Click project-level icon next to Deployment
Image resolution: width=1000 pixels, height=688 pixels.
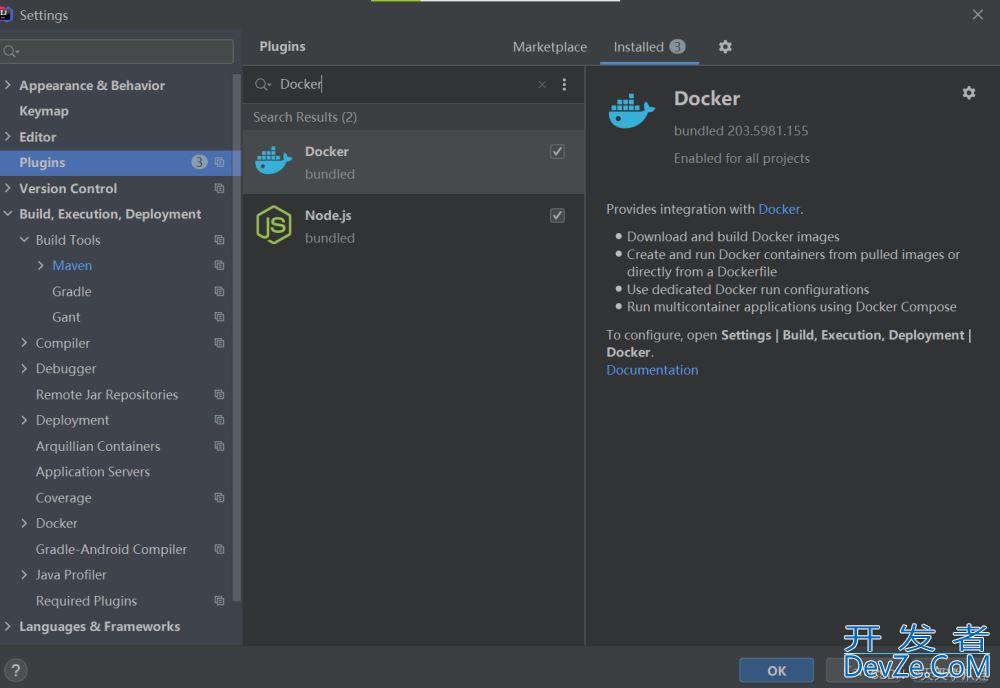coord(219,420)
